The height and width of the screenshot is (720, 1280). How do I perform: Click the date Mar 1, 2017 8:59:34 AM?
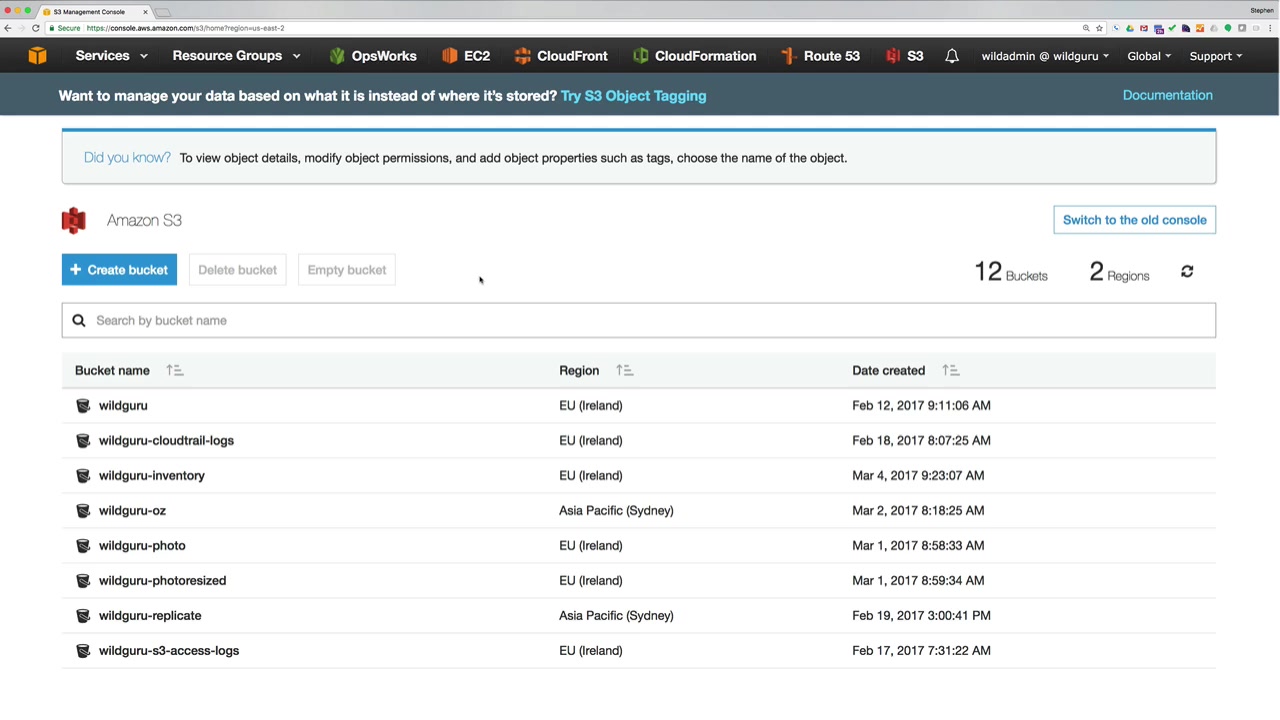[918, 580]
